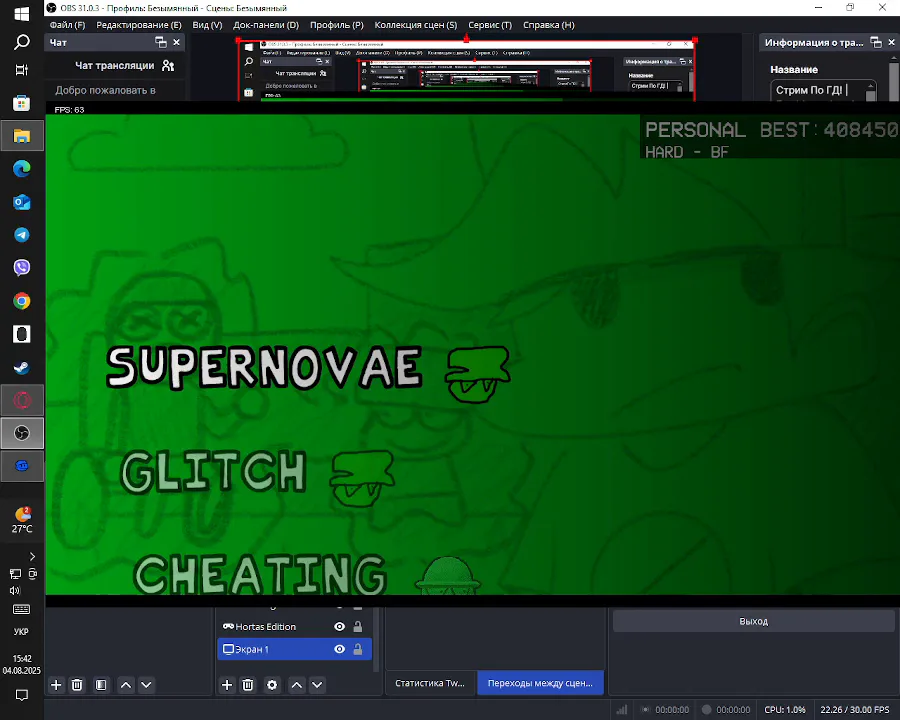
Task: Open the Профиль (P) menu
Action: [337, 25]
